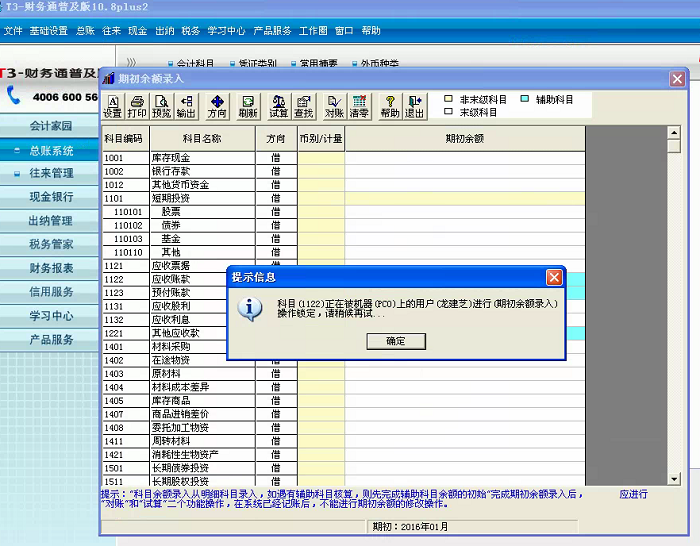Close the 提示信息 dialog
This screenshot has width=700, height=546.
point(554,277)
